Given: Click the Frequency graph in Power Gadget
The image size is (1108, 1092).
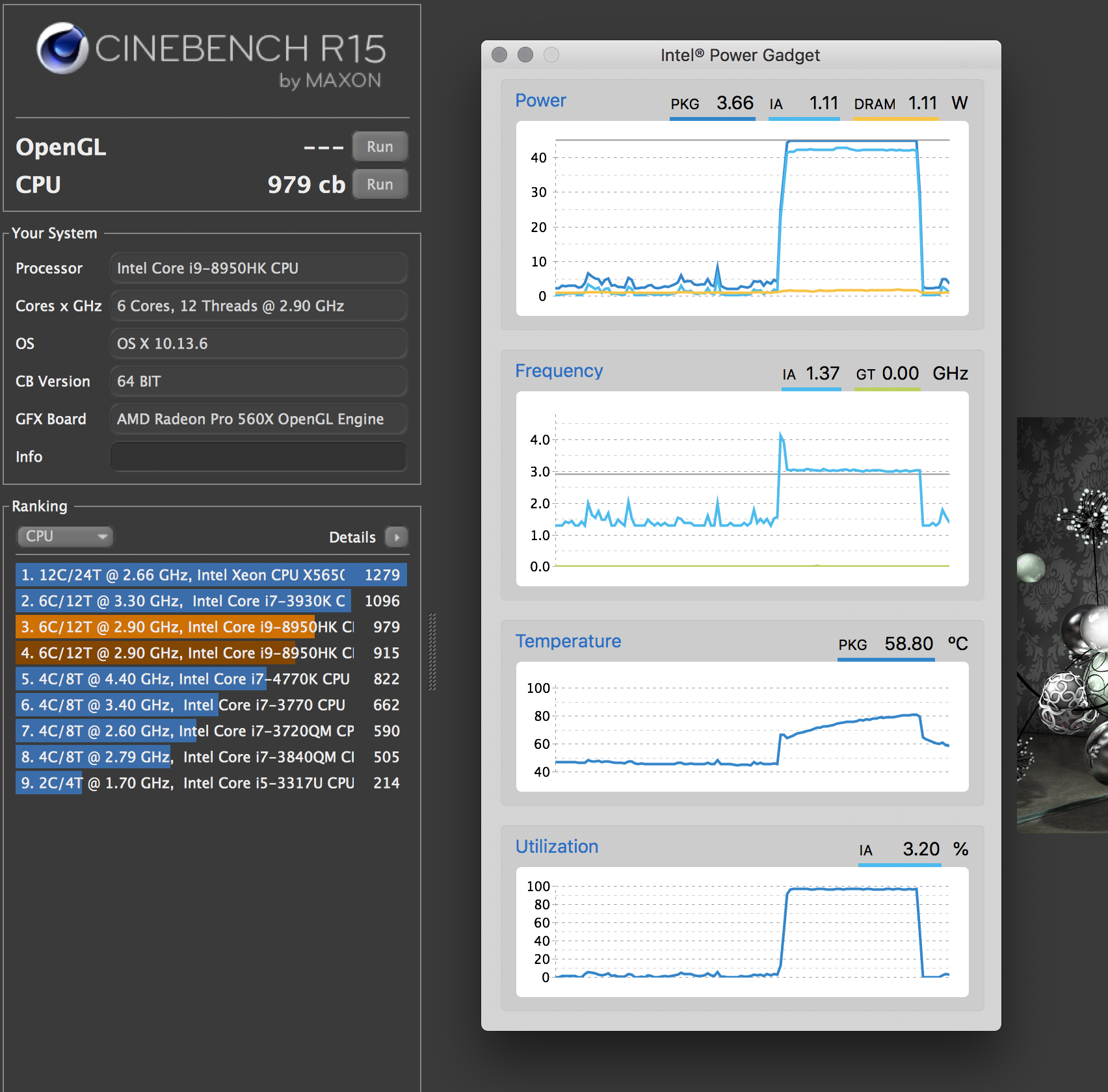Looking at the screenshot, I should [x=742, y=489].
